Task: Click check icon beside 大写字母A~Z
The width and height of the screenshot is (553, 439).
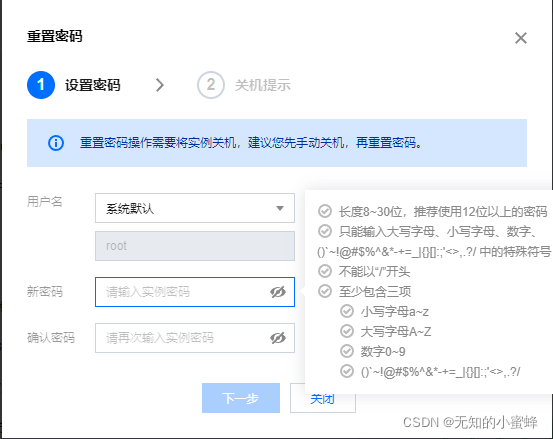Action: coord(347,331)
